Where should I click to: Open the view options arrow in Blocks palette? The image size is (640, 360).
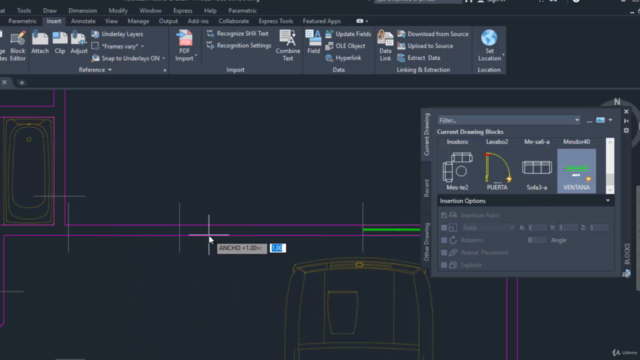coord(610,120)
